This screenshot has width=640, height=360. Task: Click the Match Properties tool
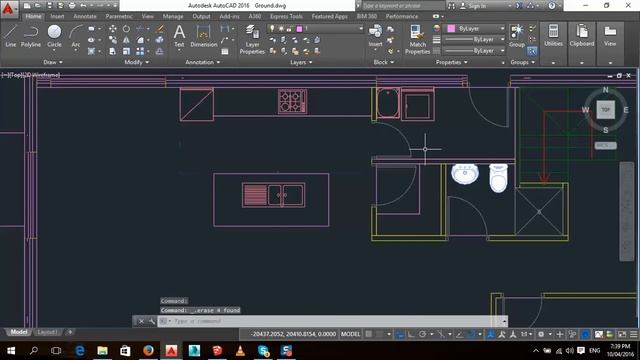[x=417, y=39]
